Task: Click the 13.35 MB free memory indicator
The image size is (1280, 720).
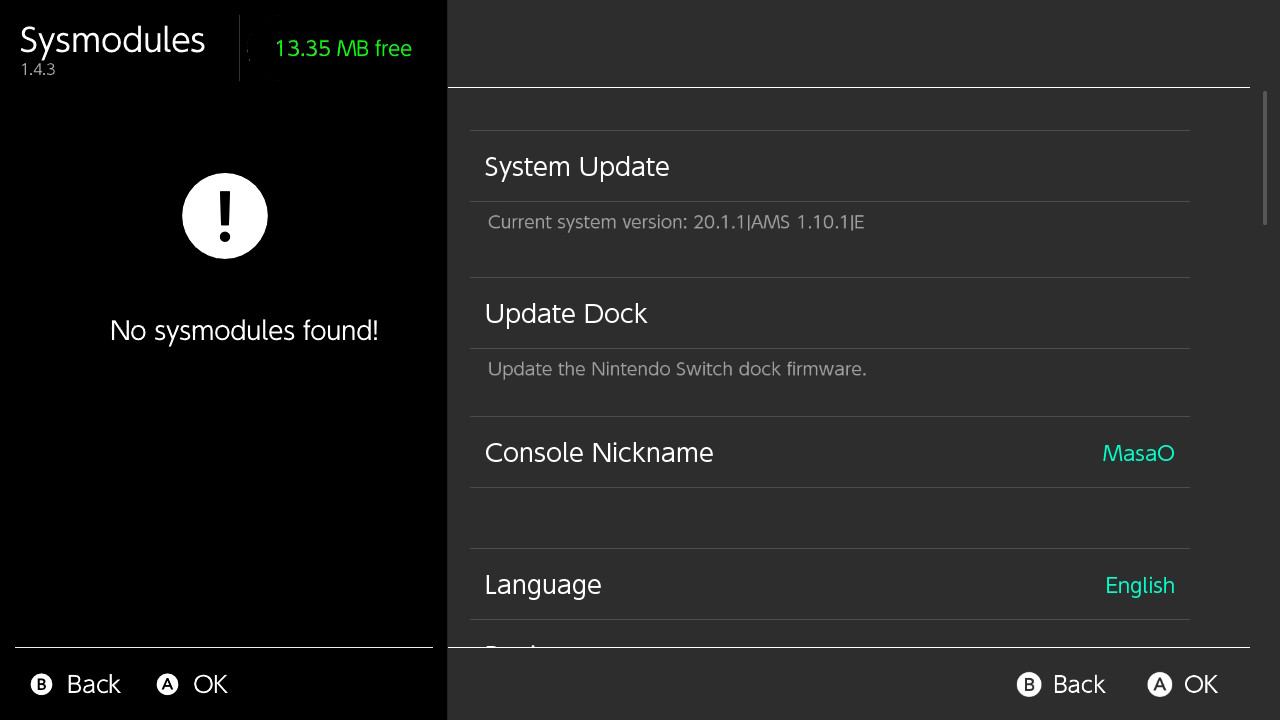Action: coord(343,48)
